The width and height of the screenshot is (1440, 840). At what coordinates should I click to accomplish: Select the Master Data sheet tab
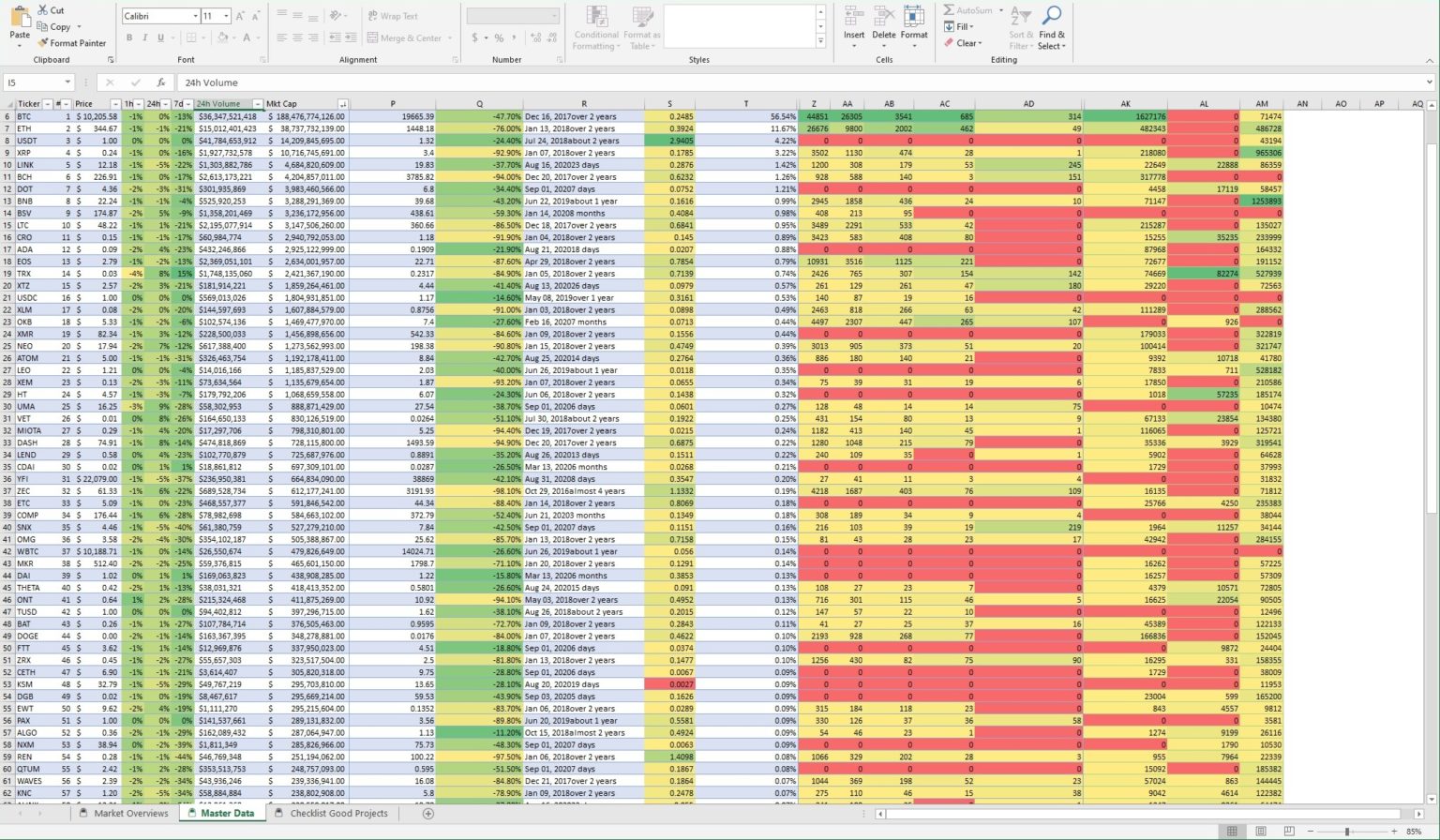[220, 813]
